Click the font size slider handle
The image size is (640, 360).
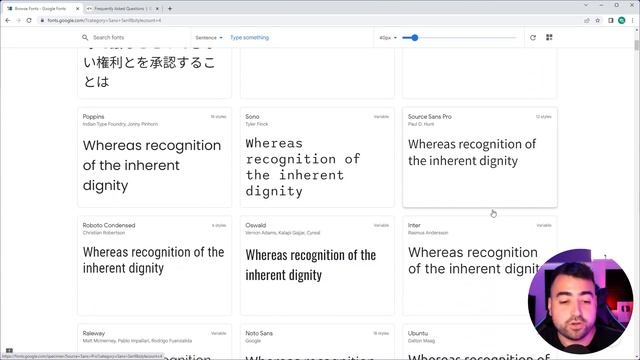click(x=415, y=38)
